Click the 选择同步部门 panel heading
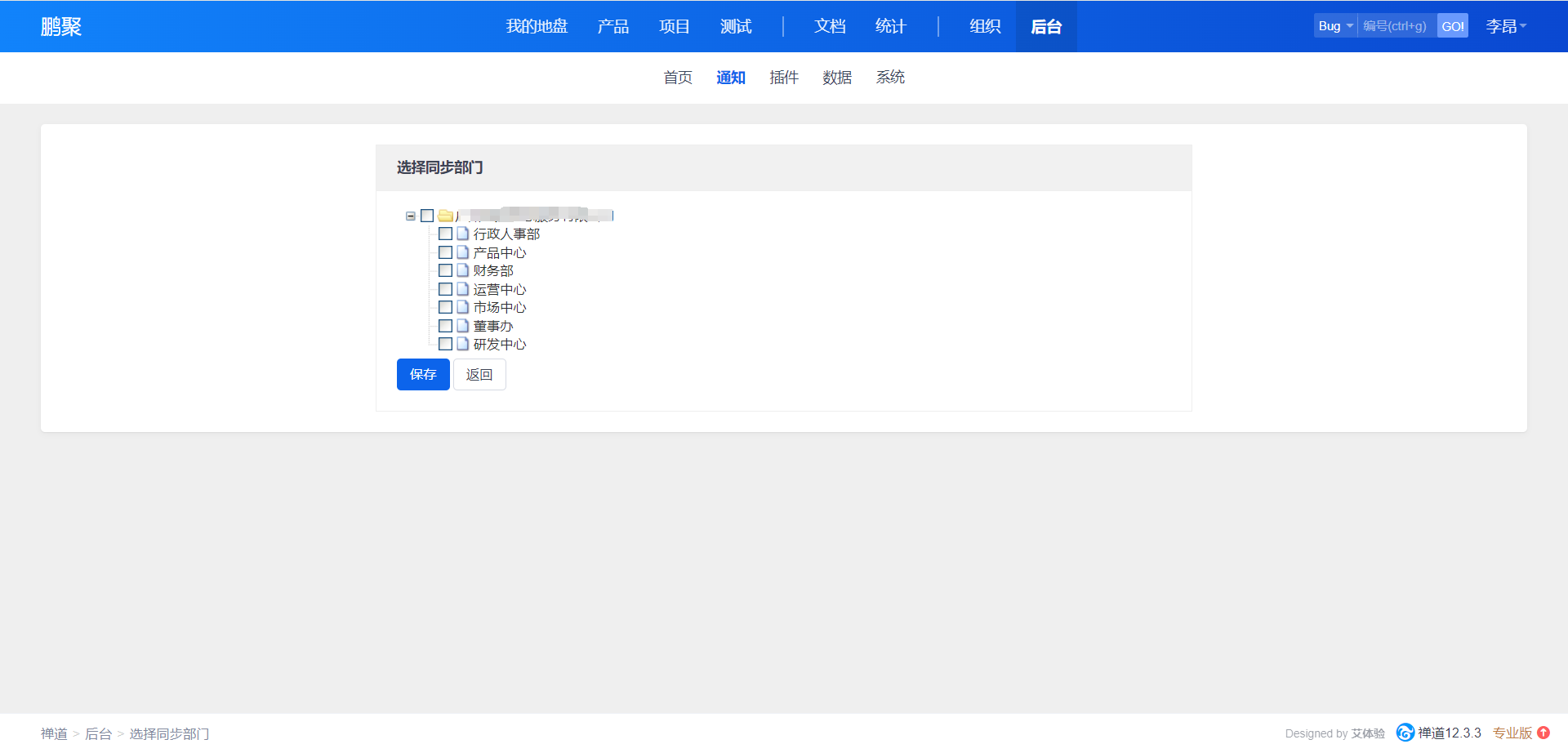Viewport: 1568px width, 753px height. point(439,167)
